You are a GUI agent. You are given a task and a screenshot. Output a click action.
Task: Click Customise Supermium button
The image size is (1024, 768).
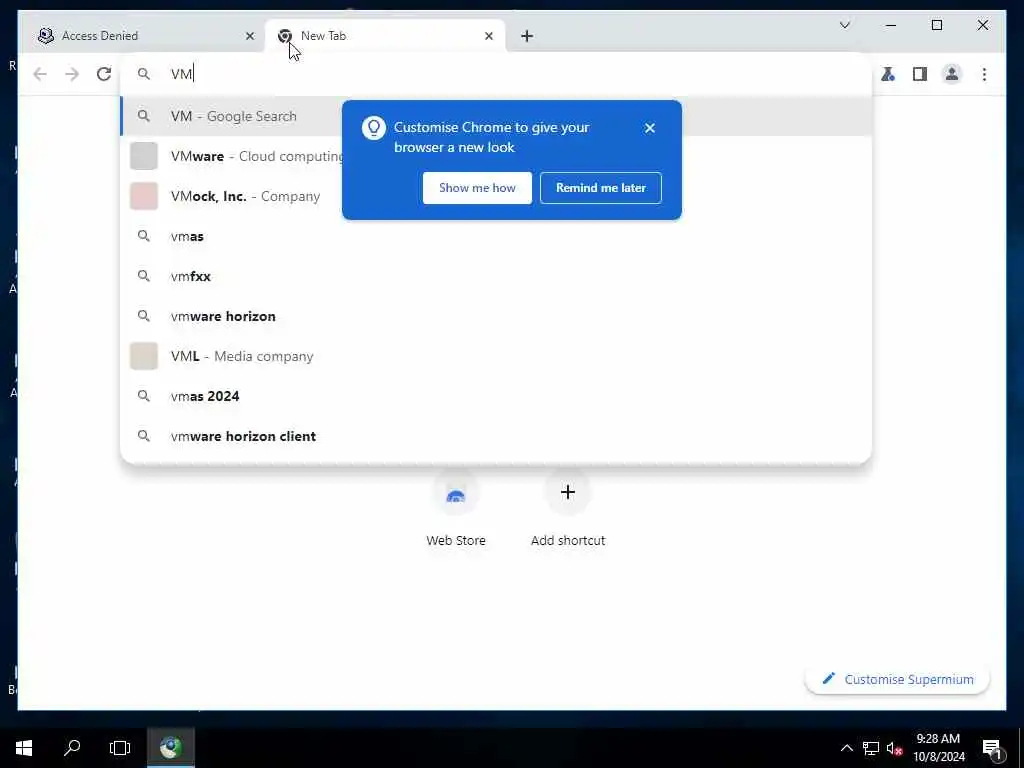tap(897, 679)
